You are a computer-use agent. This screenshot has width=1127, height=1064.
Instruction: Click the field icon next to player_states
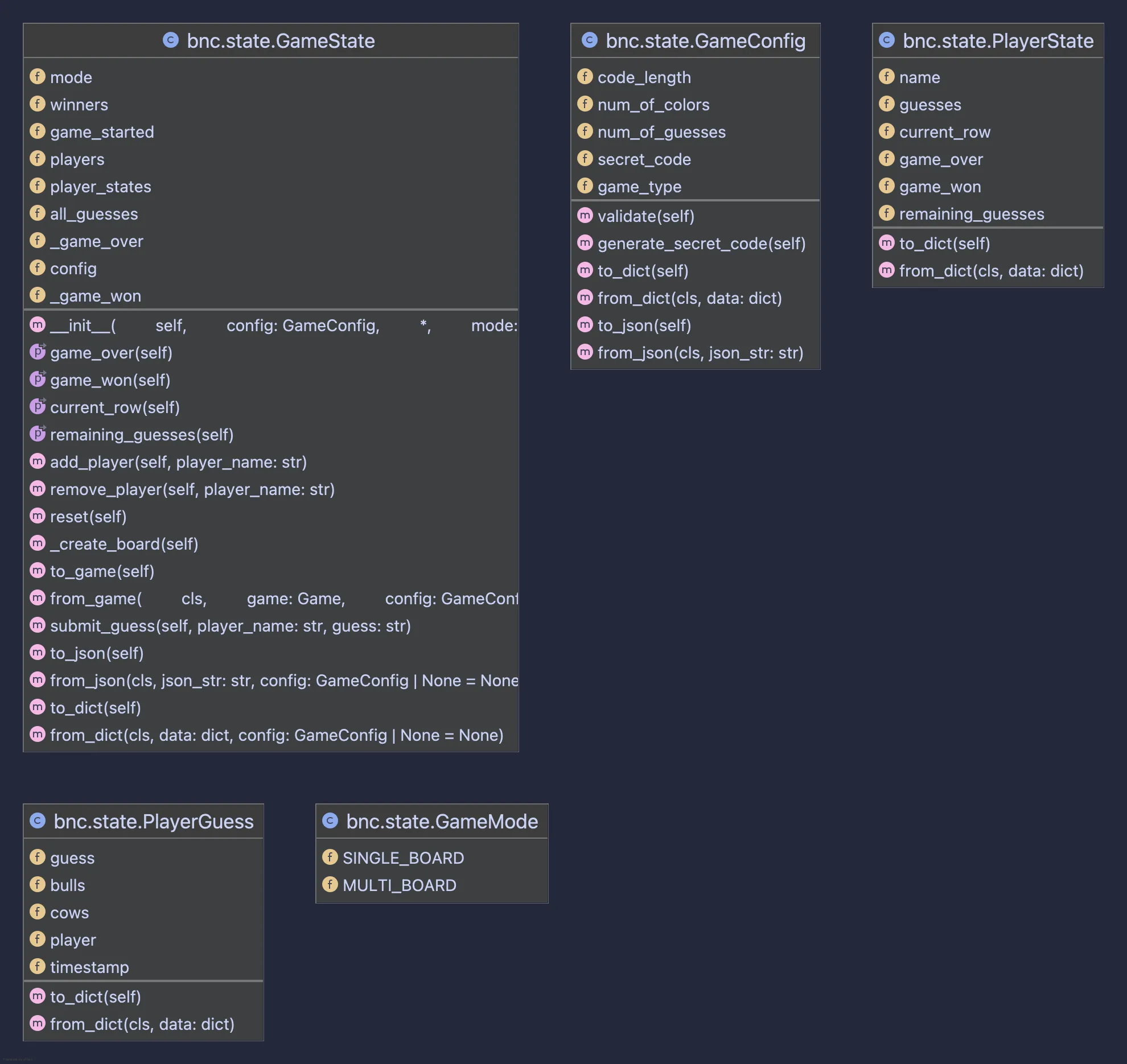(x=38, y=185)
